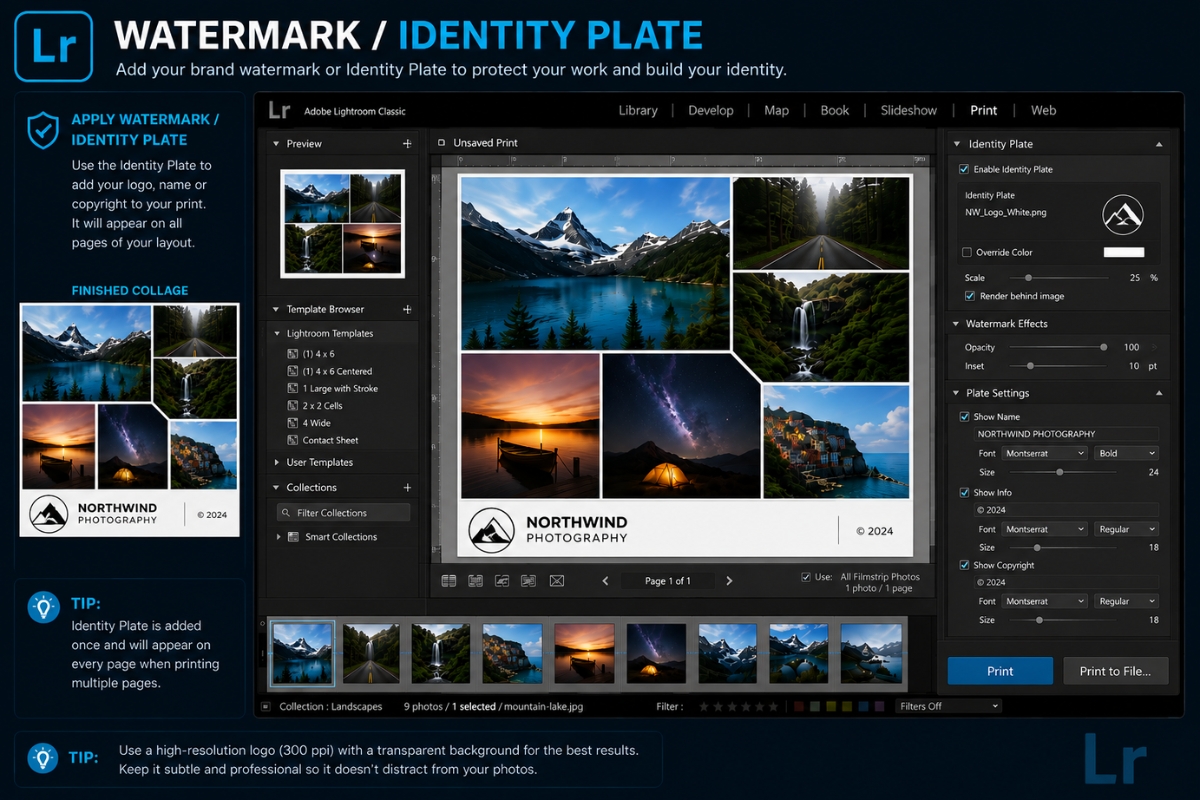
Task: Click the Print to File... button
Action: tap(1115, 671)
